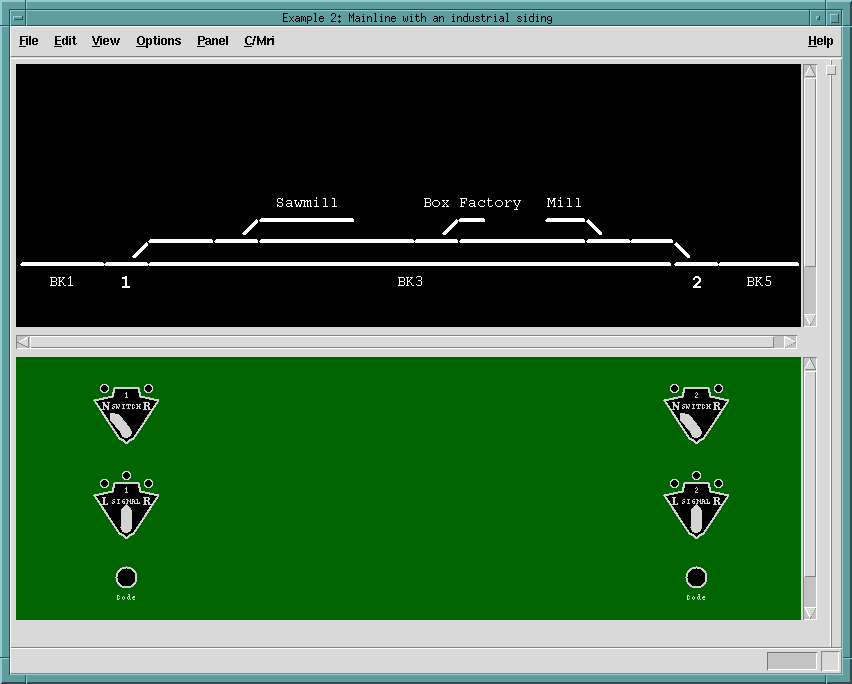This screenshot has height=684, width=852.
Task: Open the Panel menu
Action: coord(212,41)
